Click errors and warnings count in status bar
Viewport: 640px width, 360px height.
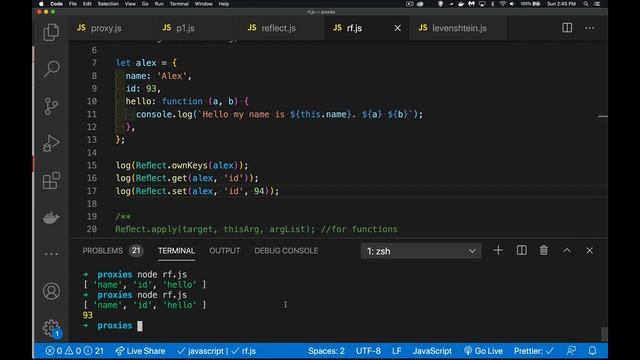click(x=74, y=351)
